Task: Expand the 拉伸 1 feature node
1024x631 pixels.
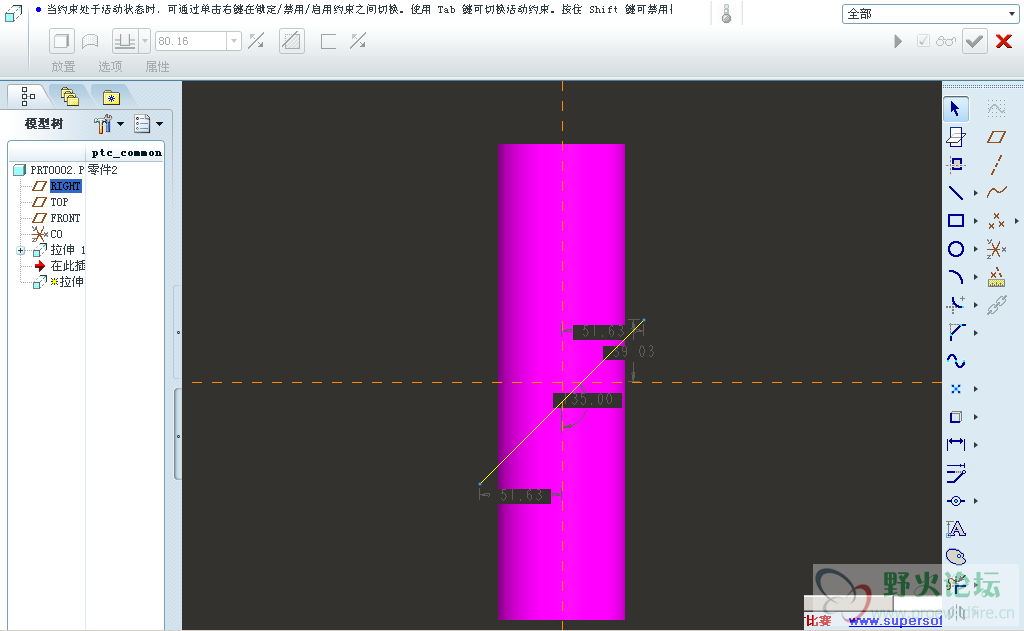Action: coord(21,250)
